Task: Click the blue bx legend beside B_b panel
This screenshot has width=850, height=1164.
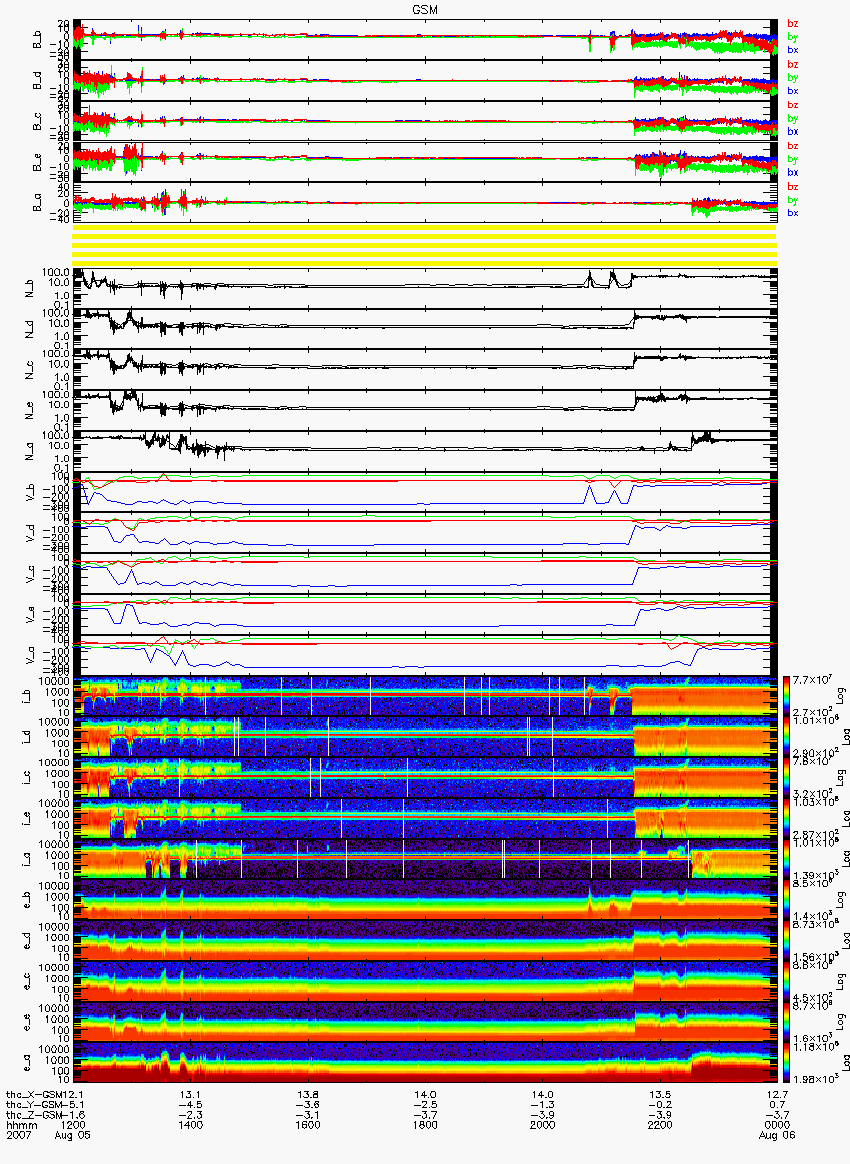Action: pyautogui.click(x=793, y=50)
